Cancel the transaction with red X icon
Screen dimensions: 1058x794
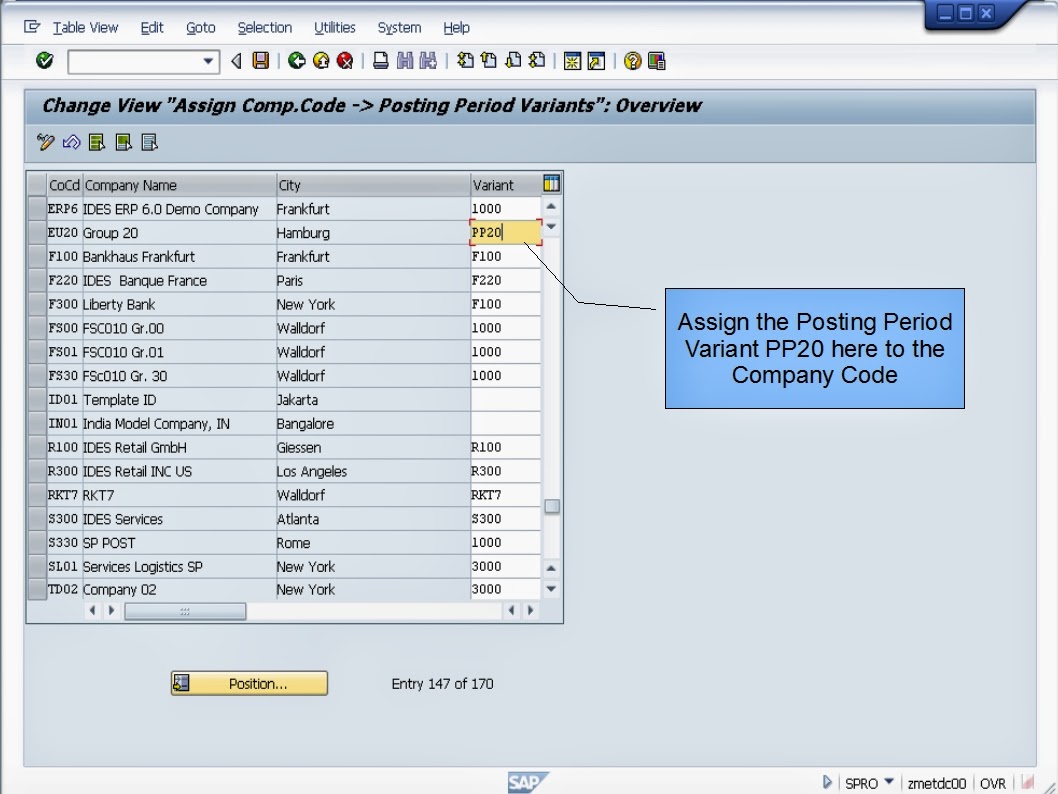point(345,60)
